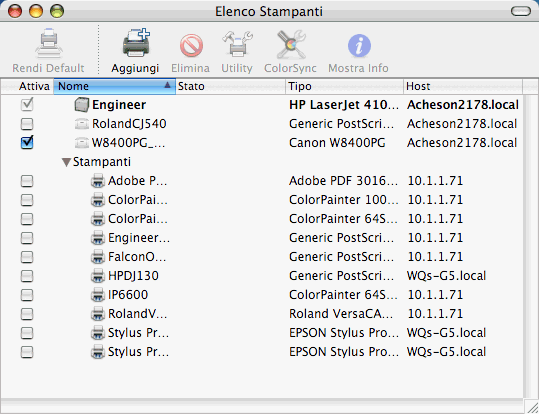Add a printer with Aggiungi icon
539x414 pixels.
point(136,43)
